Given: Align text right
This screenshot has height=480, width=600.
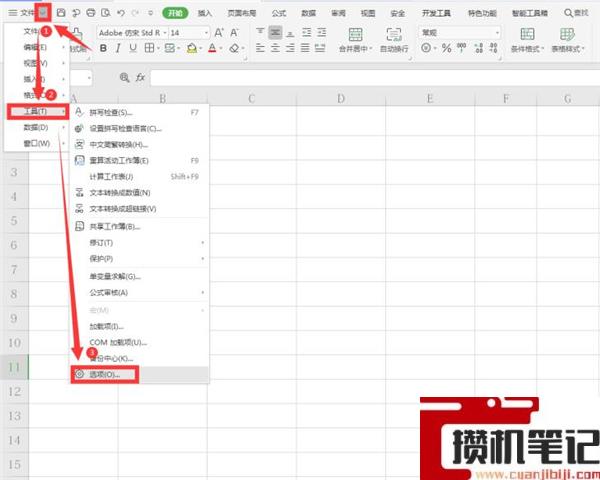Looking at the screenshot, I should (290, 48).
